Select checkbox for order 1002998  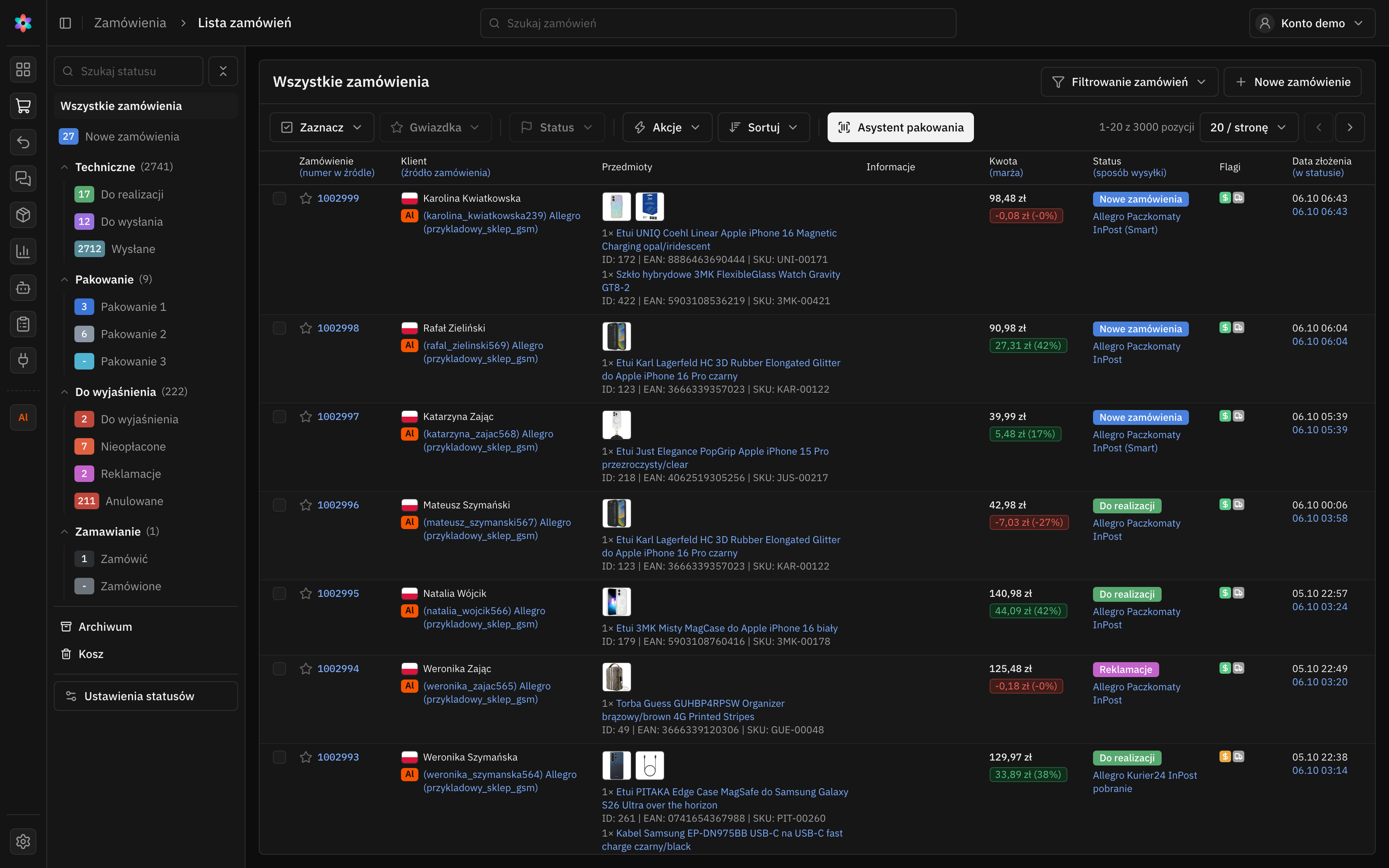click(x=279, y=328)
